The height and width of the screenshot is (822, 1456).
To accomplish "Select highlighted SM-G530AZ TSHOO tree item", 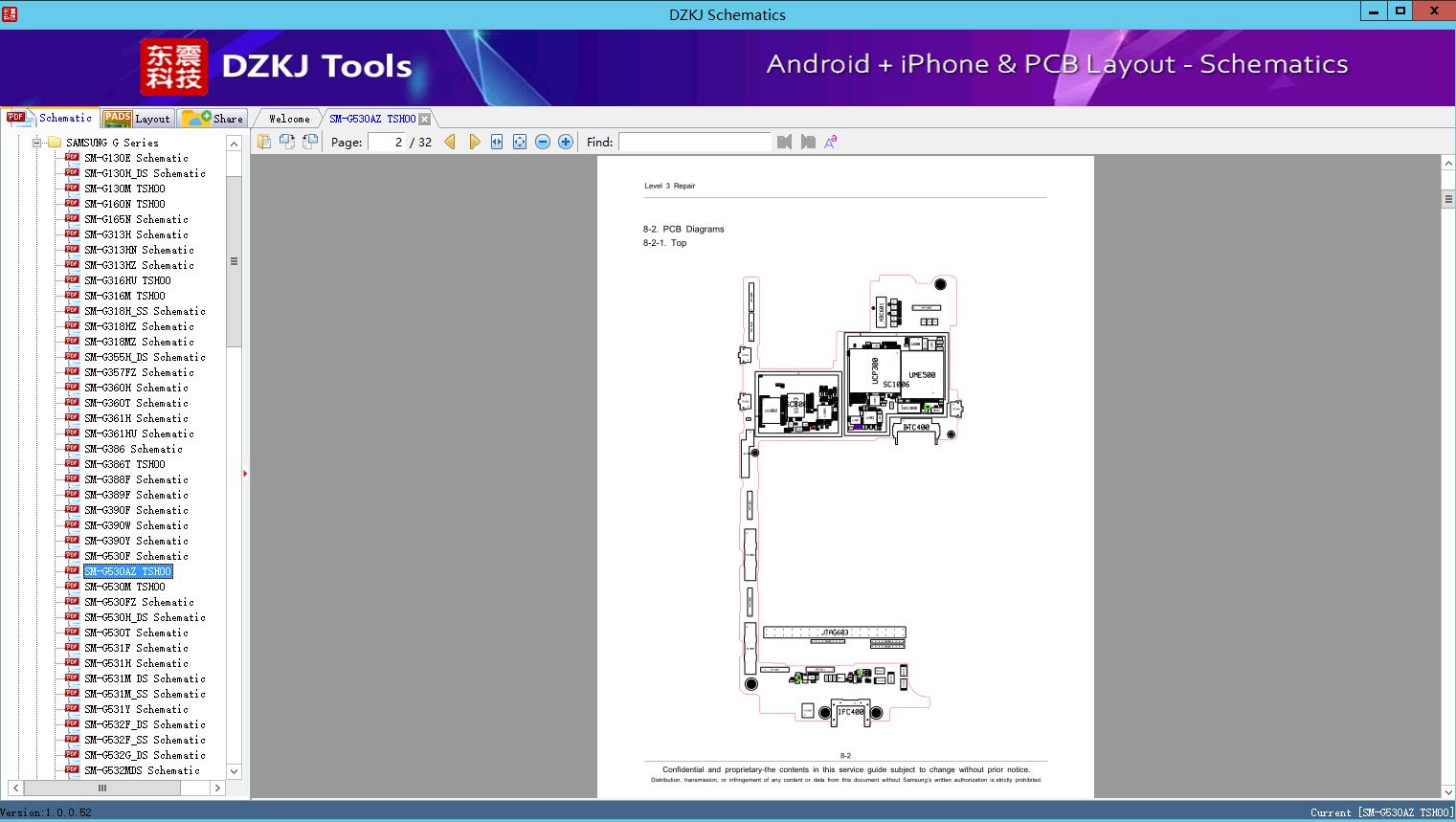I will click(127, 571).
